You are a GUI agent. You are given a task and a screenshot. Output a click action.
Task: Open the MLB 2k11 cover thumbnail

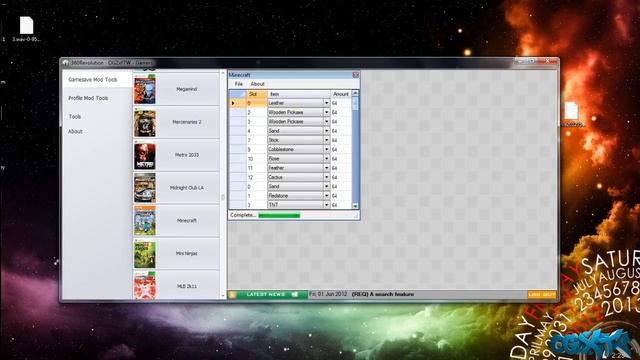tap(144, 286)
